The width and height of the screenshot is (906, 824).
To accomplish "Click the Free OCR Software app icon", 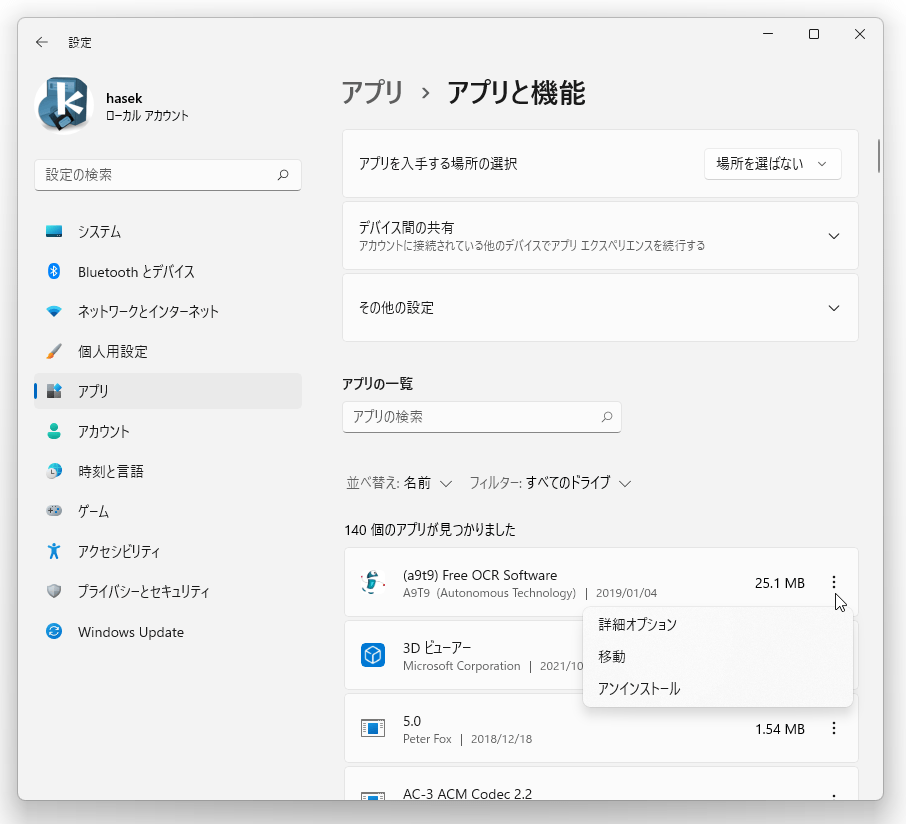I will [x=373, y=582].
